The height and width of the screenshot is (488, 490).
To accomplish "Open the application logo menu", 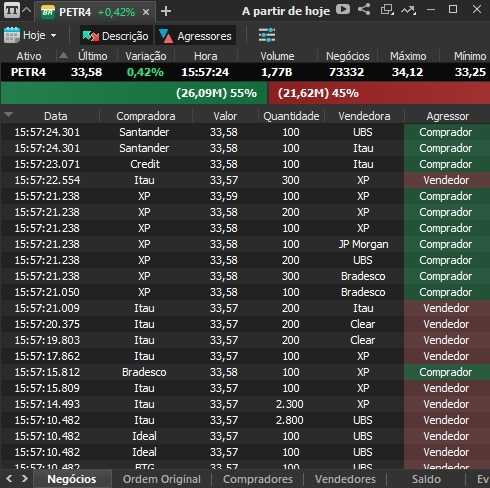I will [x=11, y=10].
